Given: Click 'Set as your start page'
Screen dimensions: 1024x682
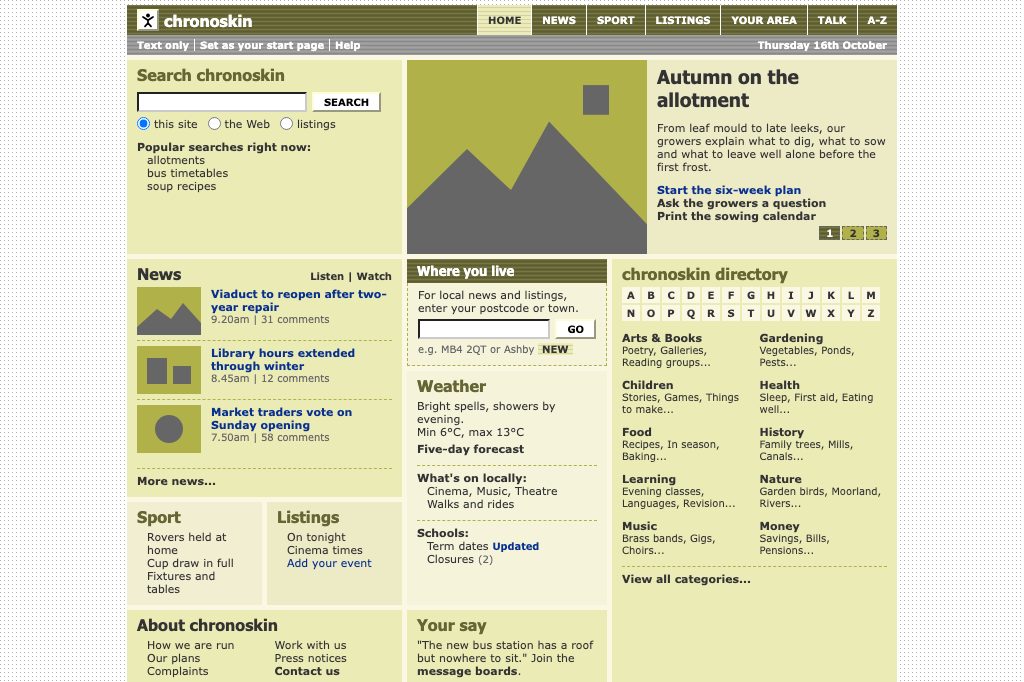Looking at the screenshot, I should 262,45.
